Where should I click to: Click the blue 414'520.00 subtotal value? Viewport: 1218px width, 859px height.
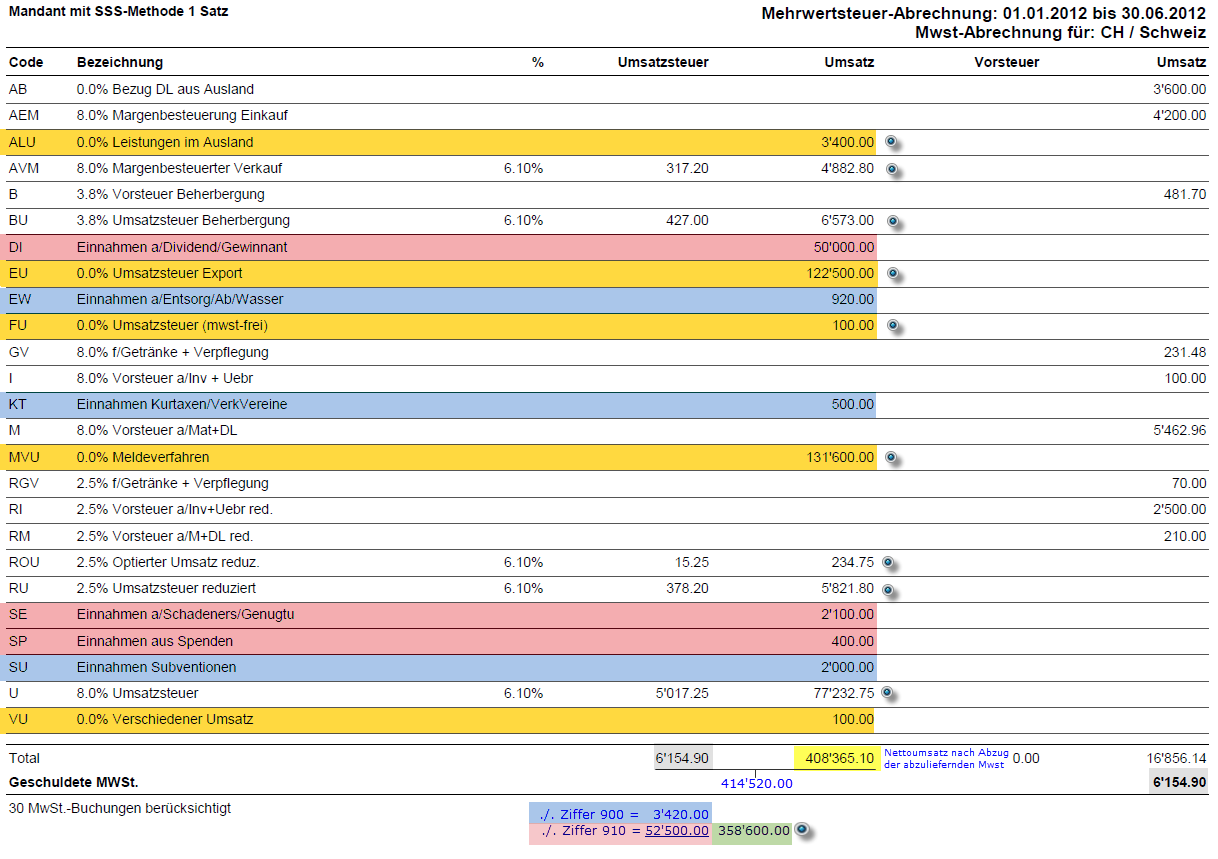click(755, 783)
